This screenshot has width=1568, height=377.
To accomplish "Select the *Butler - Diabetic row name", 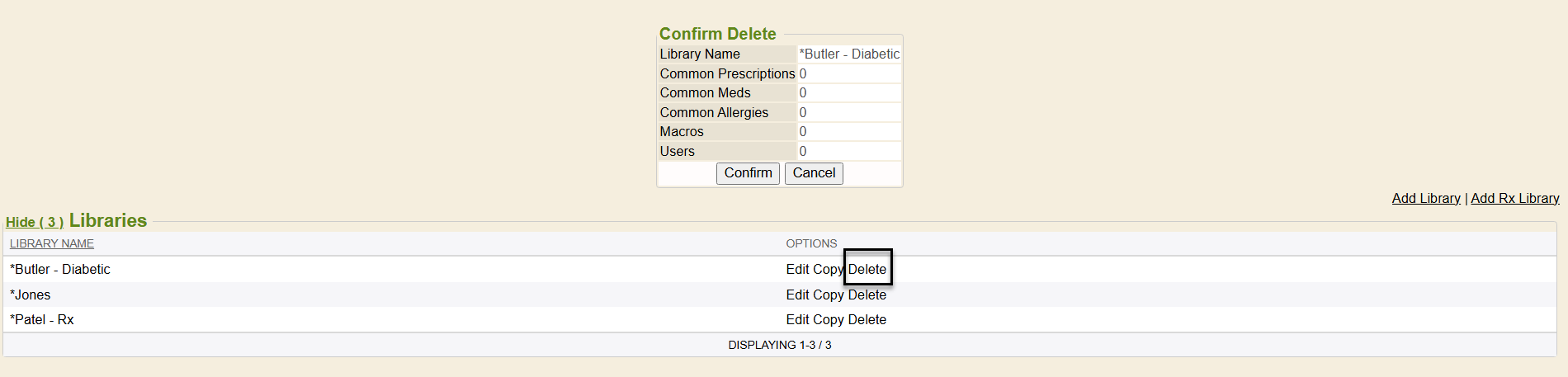I will (60, 270).
